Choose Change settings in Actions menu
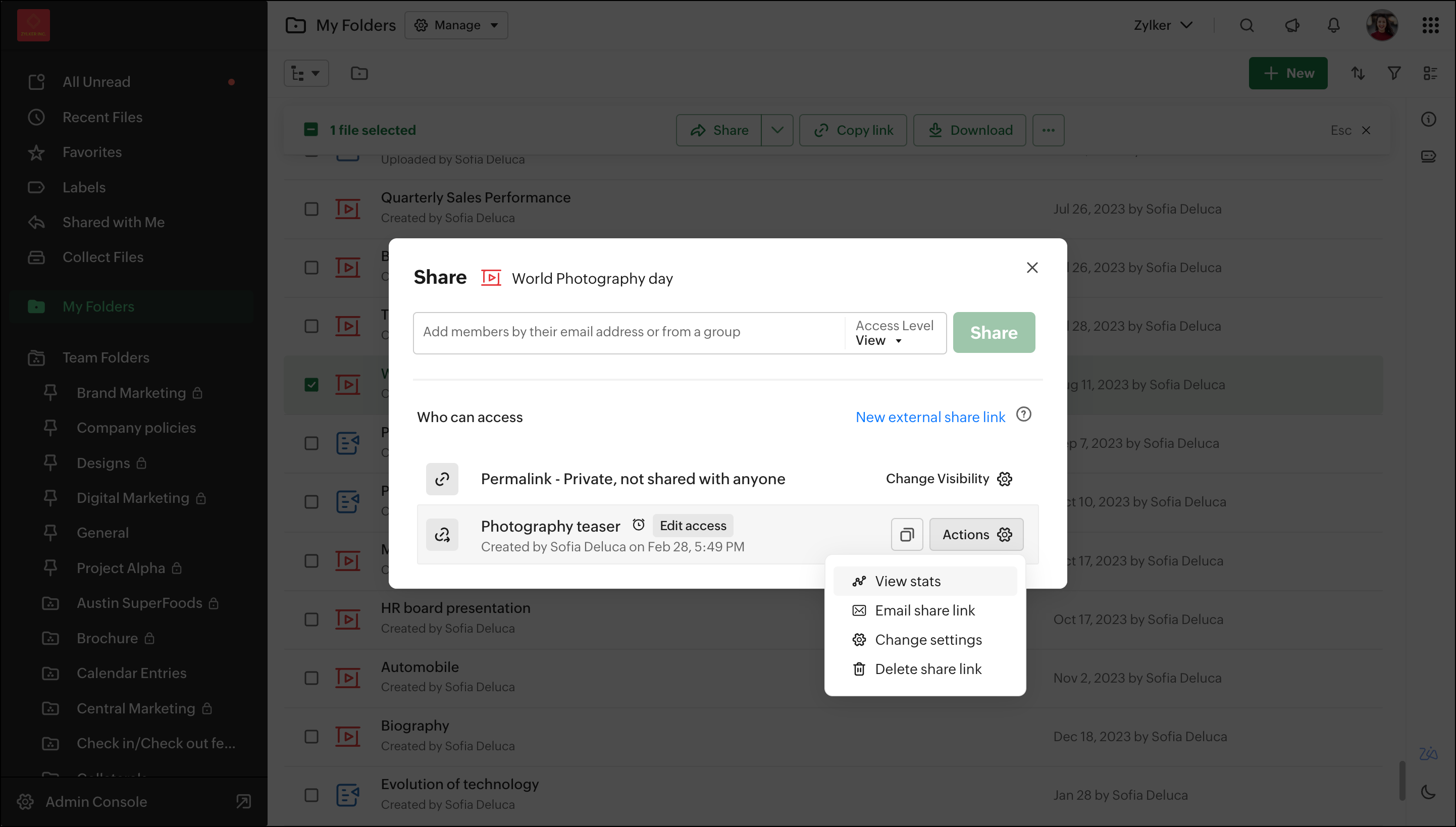Image resolution: width=1456 pixels, height=827 pixels. [x=925, y=640]
